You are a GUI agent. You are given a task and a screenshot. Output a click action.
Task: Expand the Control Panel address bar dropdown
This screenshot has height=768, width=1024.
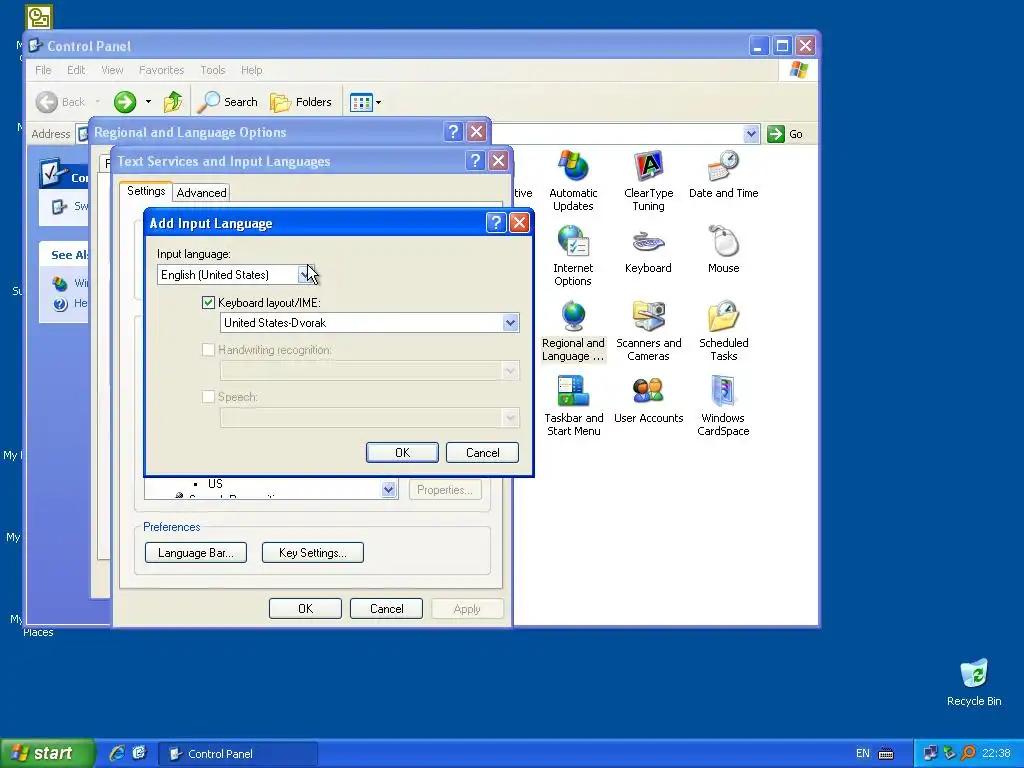[x=751, y=134]
